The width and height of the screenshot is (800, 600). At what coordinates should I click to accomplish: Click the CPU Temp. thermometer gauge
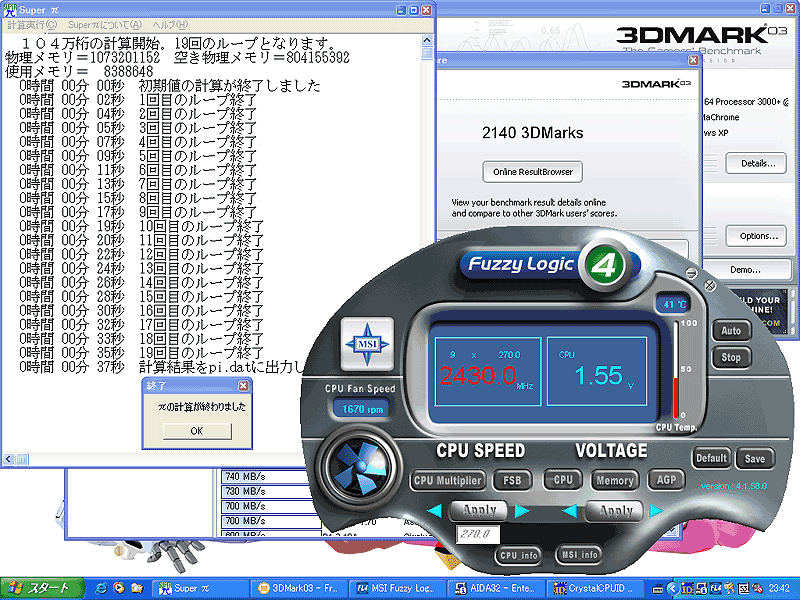coord(677,370)
